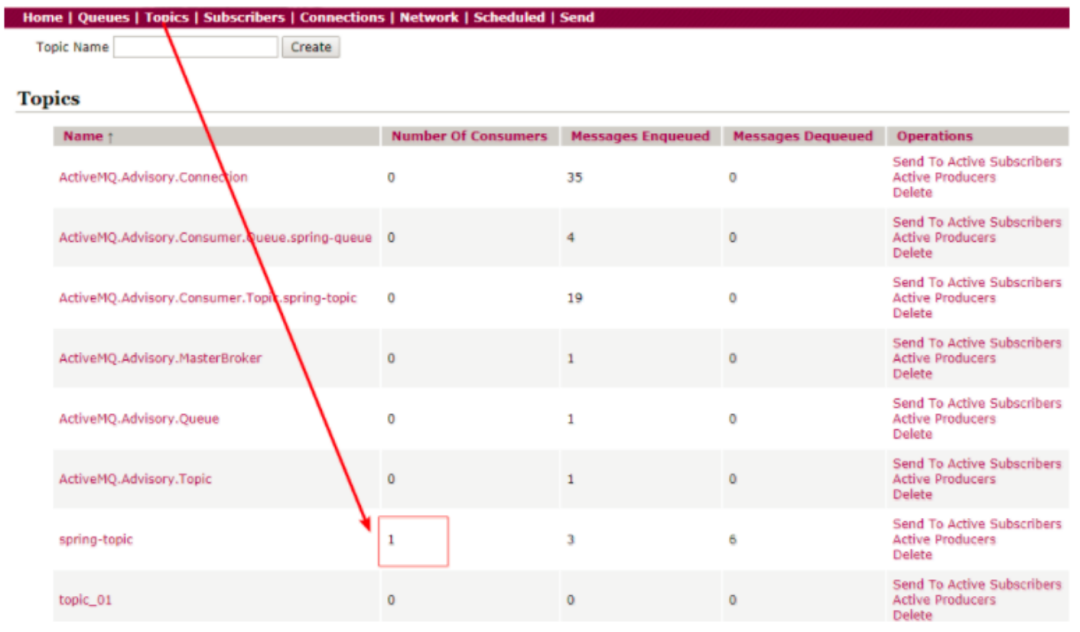View Active Producers for spring-topic
This screenshot has width=1080, height=632.
pos(944,539)
